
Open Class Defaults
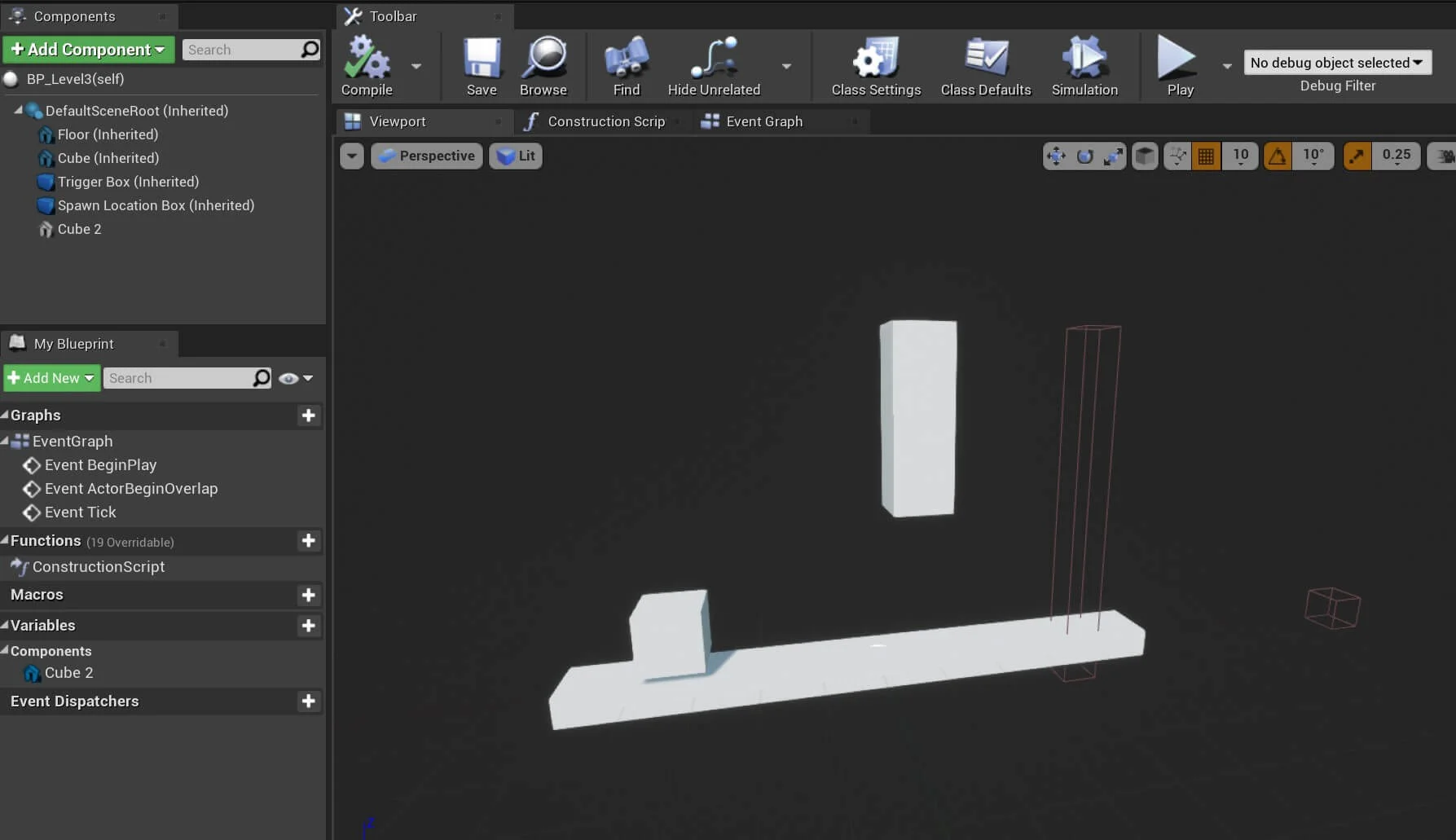(x=986, y=59)
